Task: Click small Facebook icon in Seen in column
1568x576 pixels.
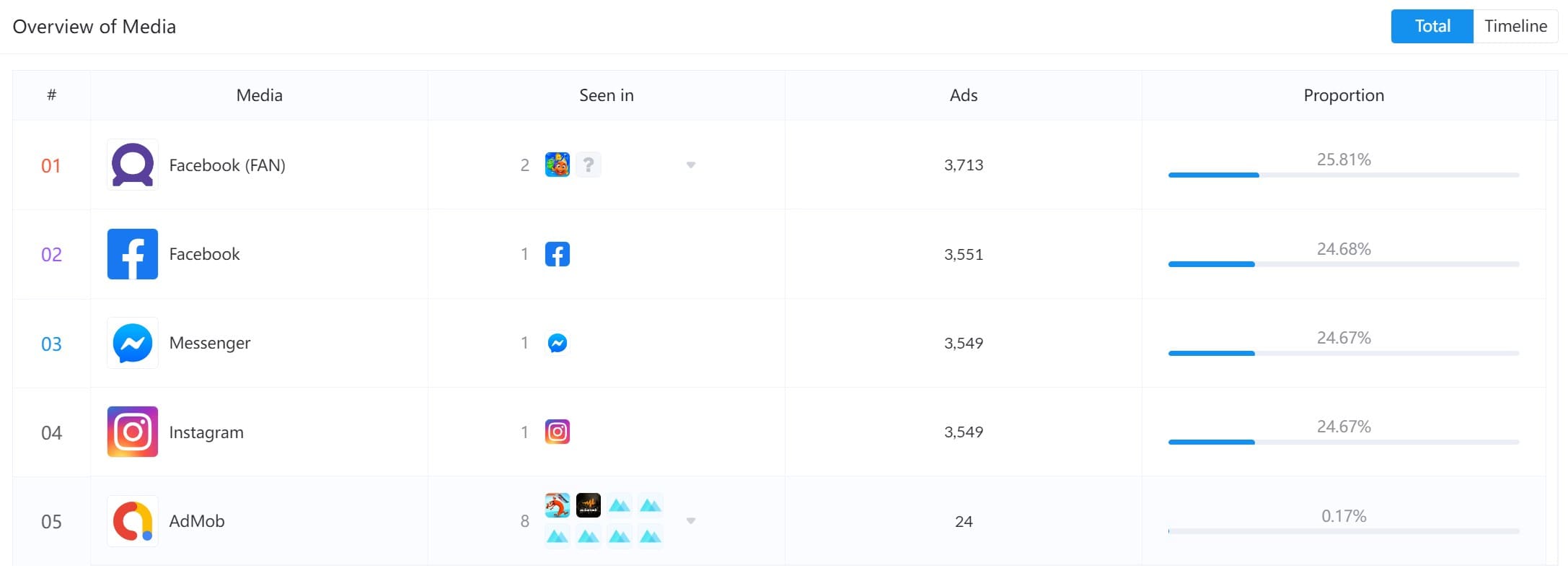Action: 558,254
